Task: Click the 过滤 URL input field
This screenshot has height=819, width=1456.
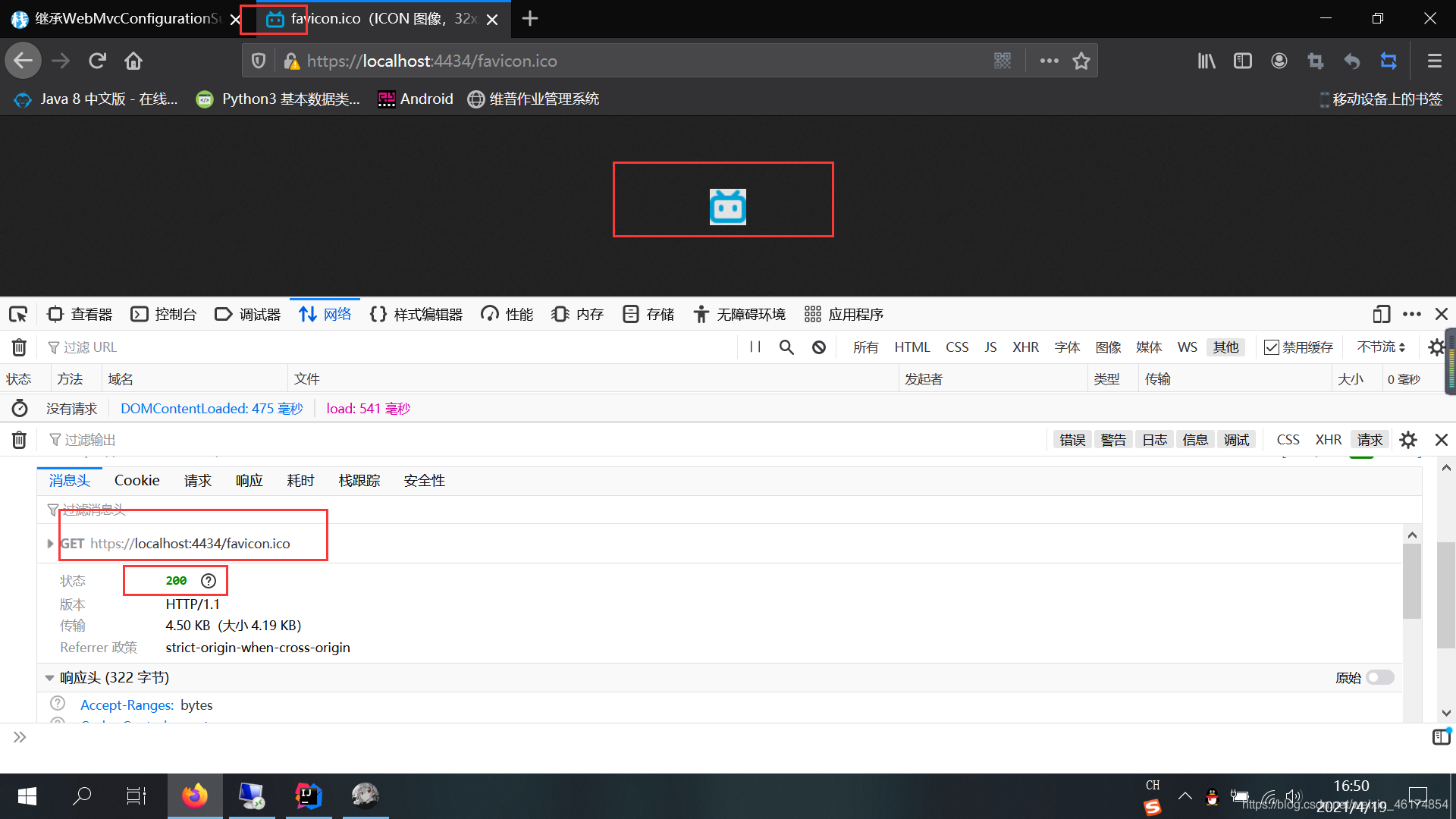Action: coord(379,347)
